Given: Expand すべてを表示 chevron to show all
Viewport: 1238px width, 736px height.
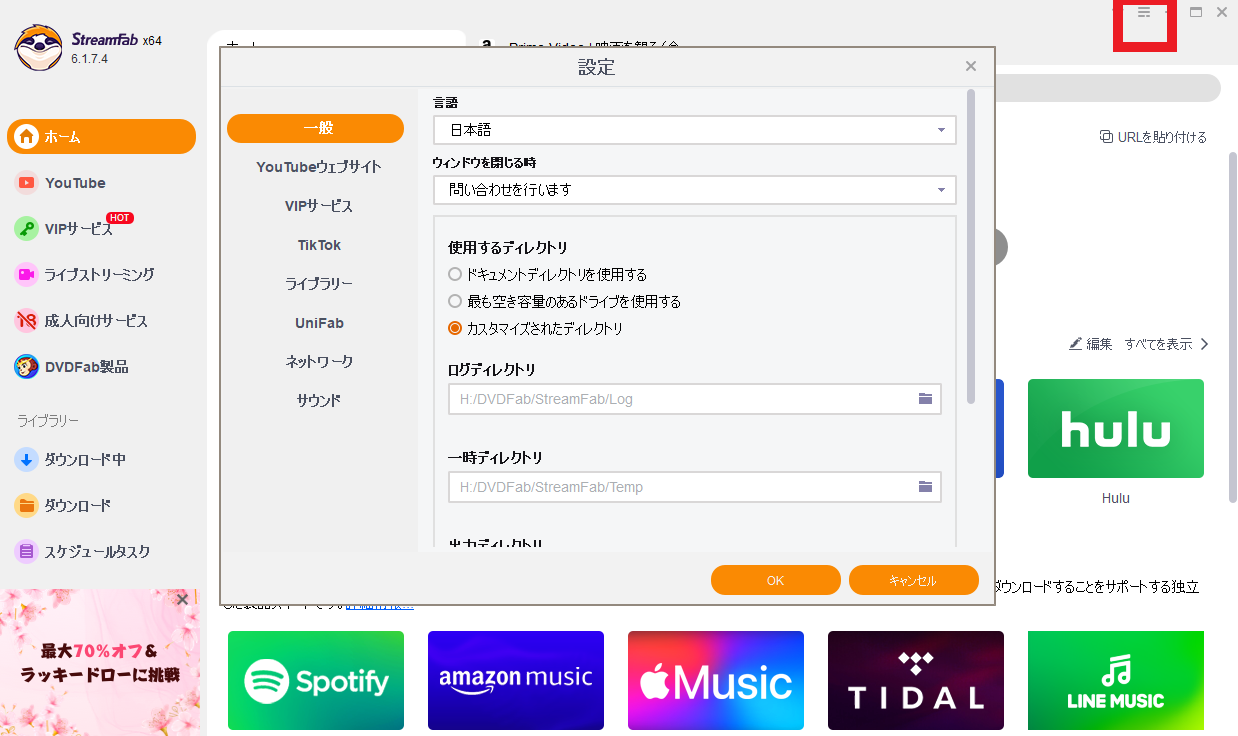Looking at the screenshot, I should 1204,344.
